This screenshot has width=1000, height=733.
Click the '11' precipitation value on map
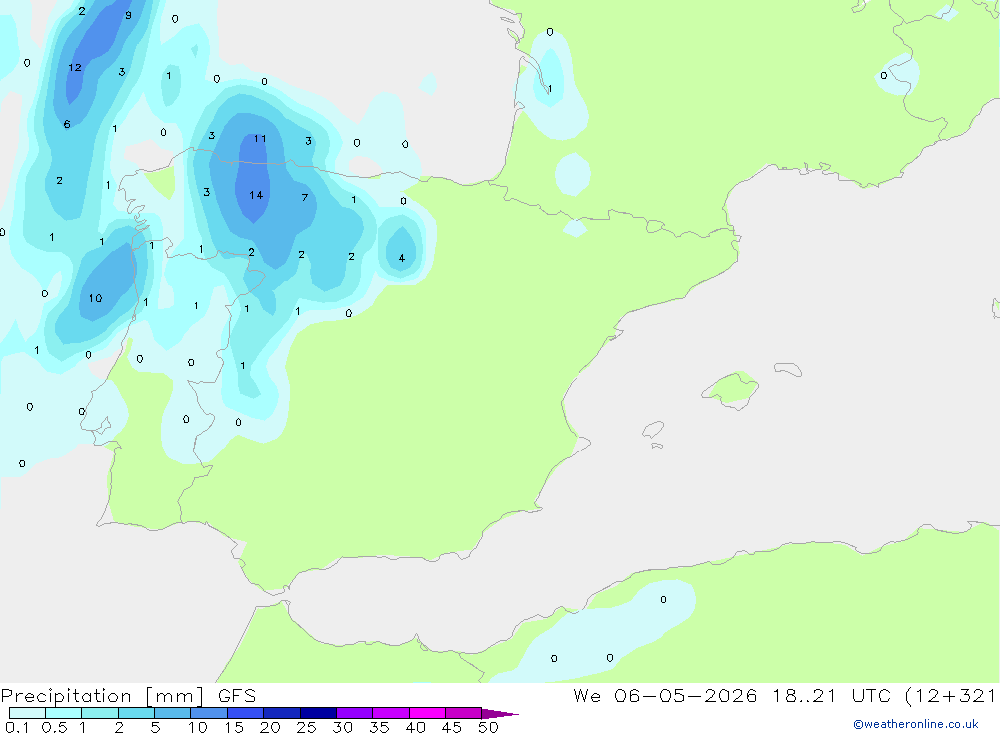click(260, 138)
